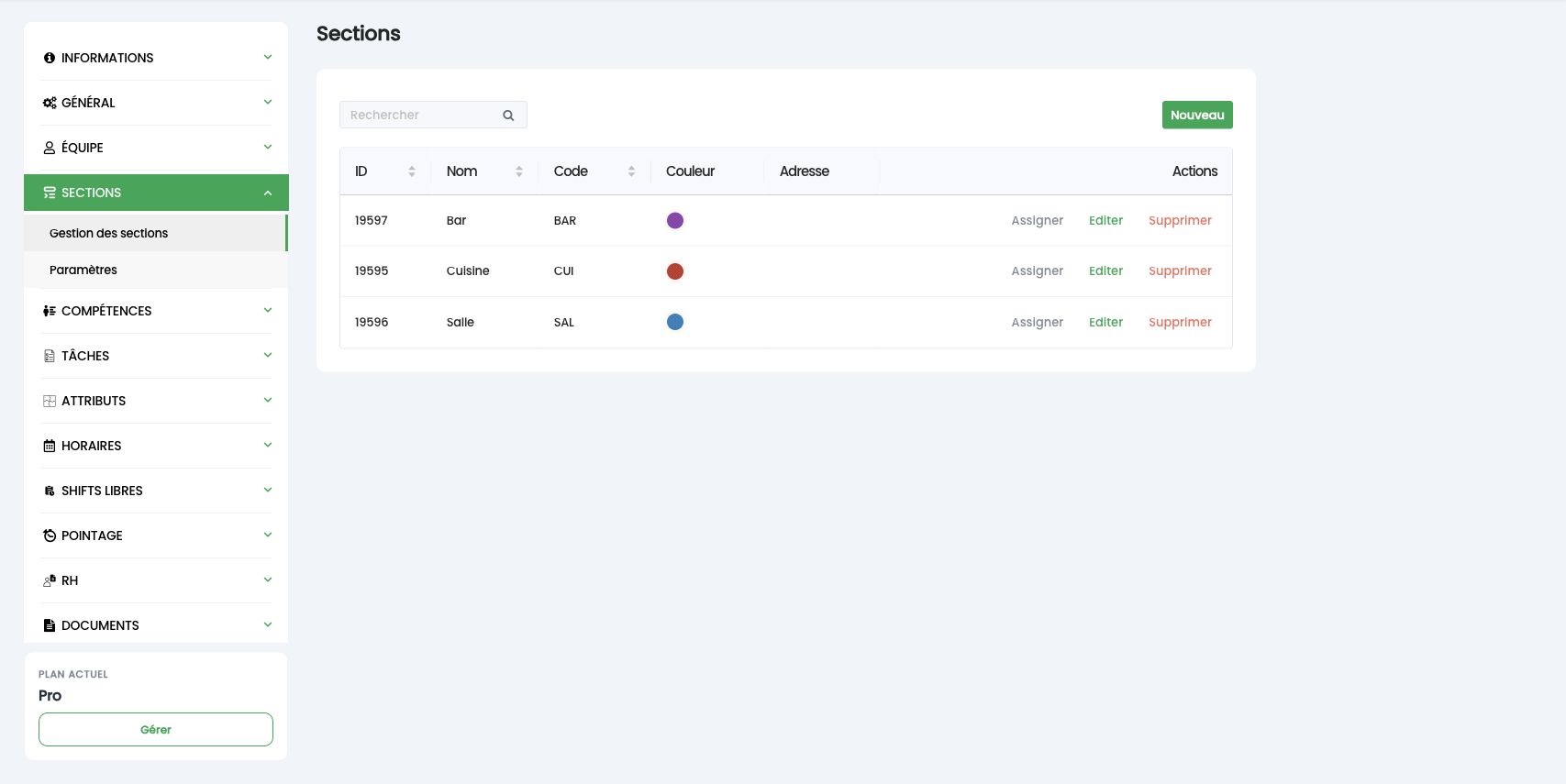Image resolution: width=1566 pixels, height=784 pixels.
Task: Click the Compétences icon in sidebar
Action: [x=50, y=311]
